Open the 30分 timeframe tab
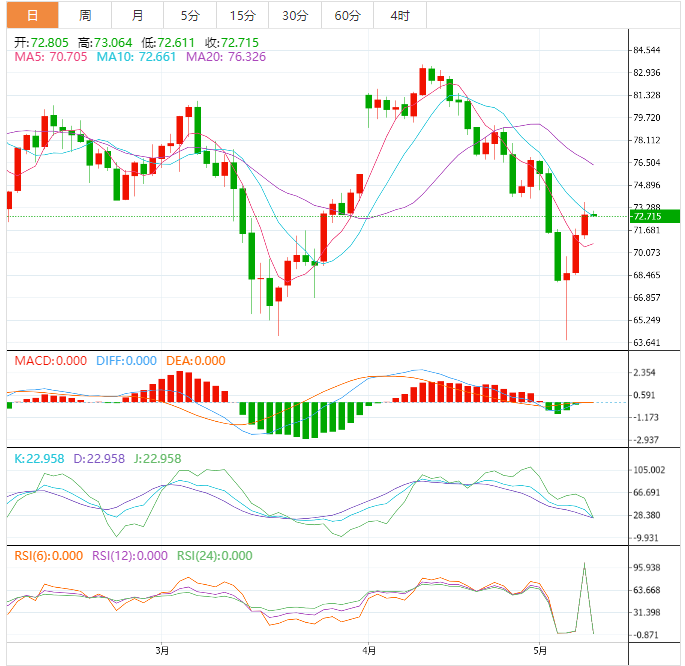Screen dimensions: 685x666 (295, 15)
